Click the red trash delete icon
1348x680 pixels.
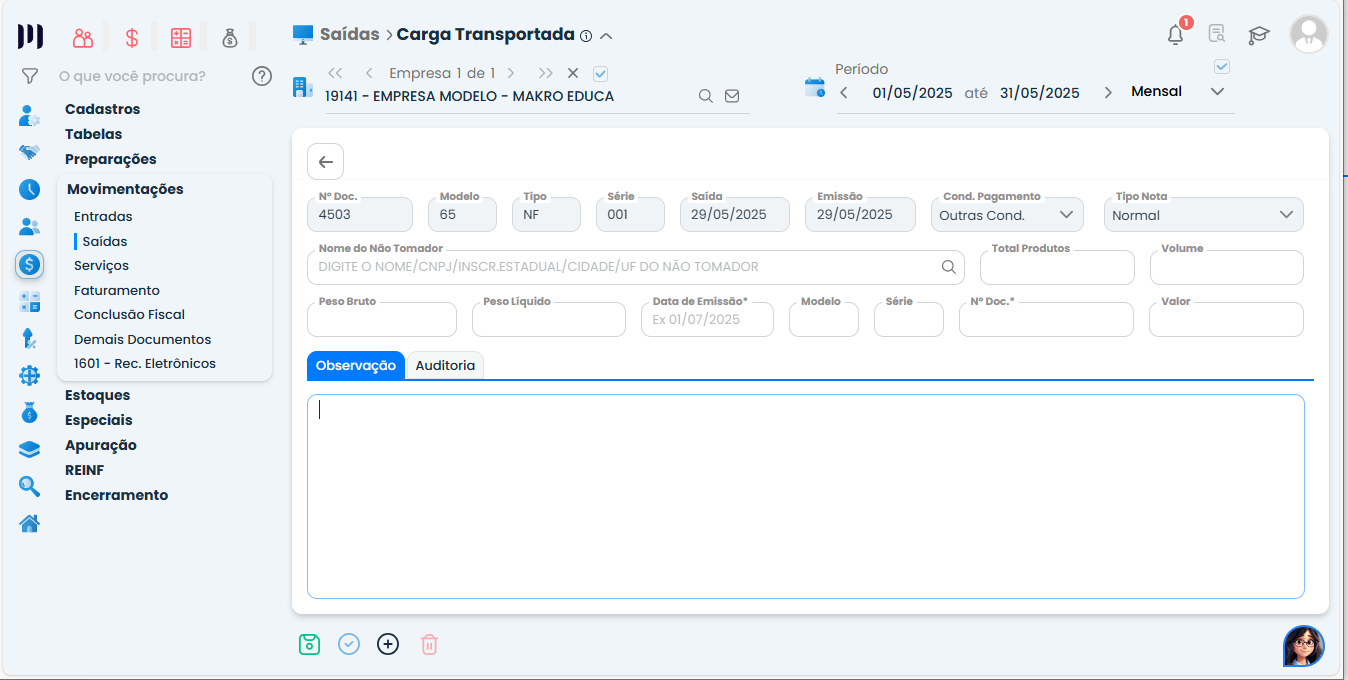click(x=429, y=644)
